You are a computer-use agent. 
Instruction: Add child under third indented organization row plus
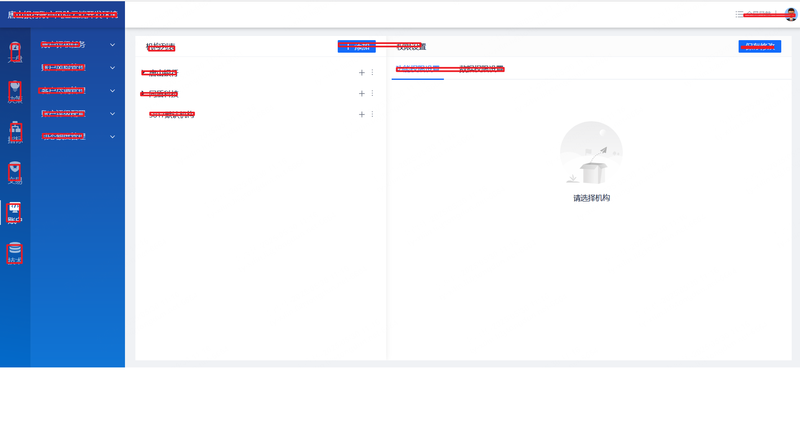[x=361, y=114]
